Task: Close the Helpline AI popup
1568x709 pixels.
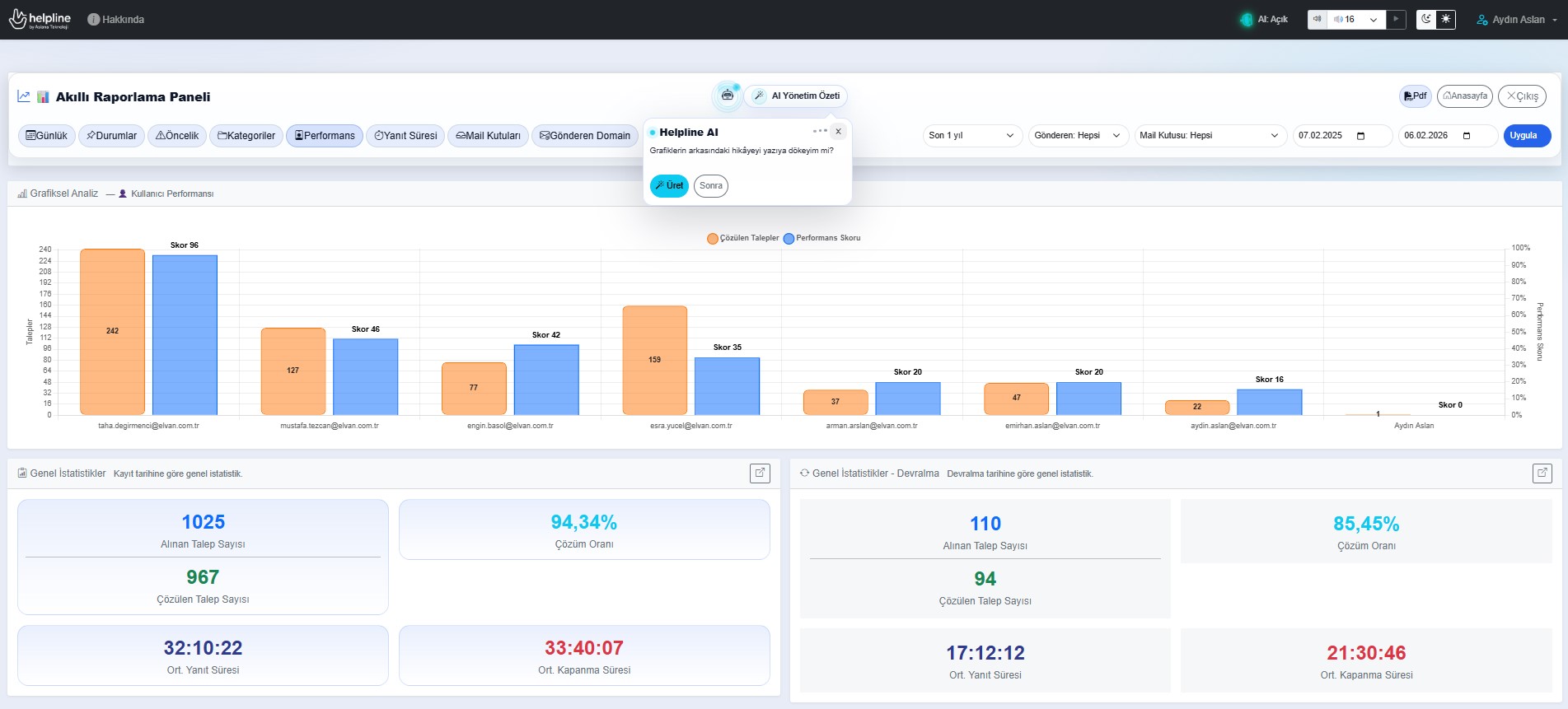Action: pos(838,132)
